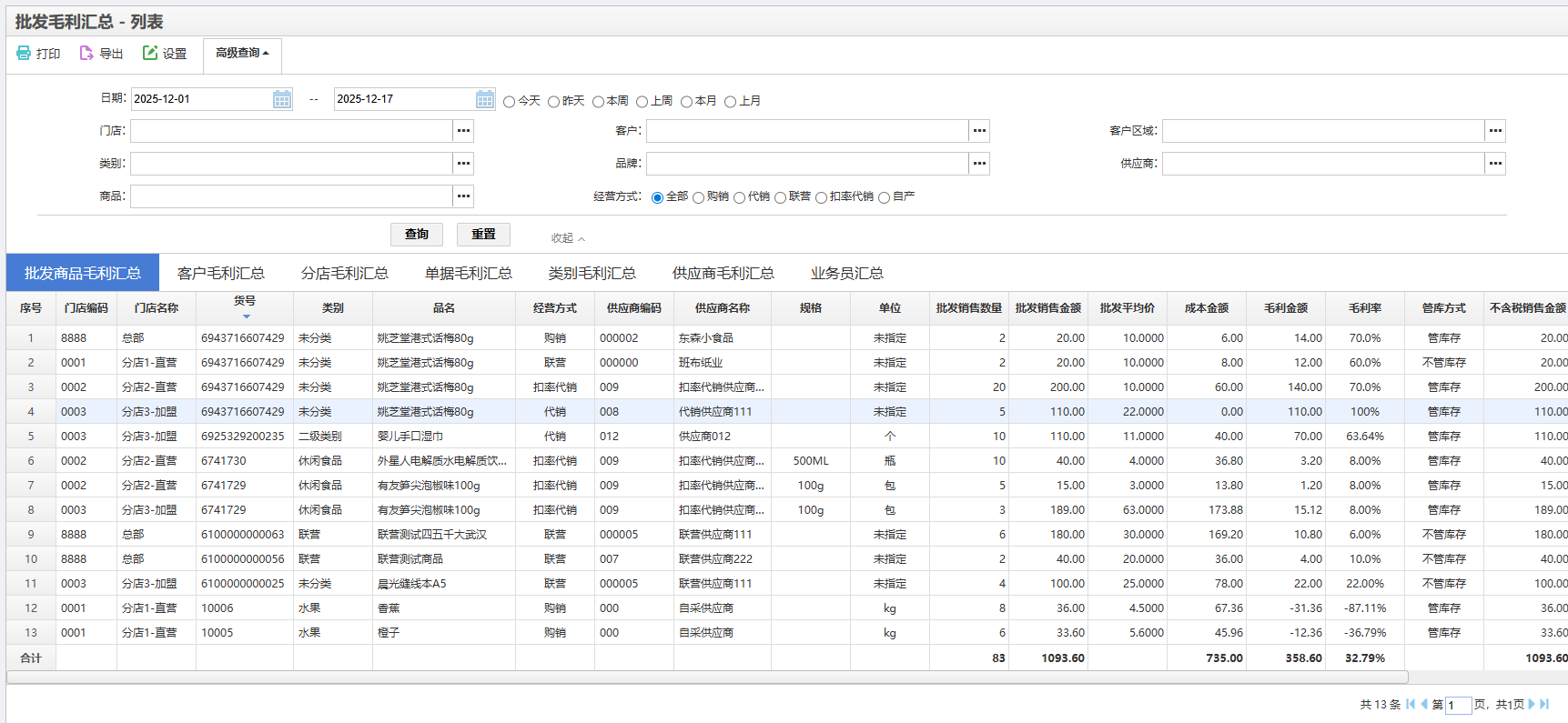This screenshot has width=1568, height=723.
Task: Click the horizontal scrollbar under the table
Action: 706,678
